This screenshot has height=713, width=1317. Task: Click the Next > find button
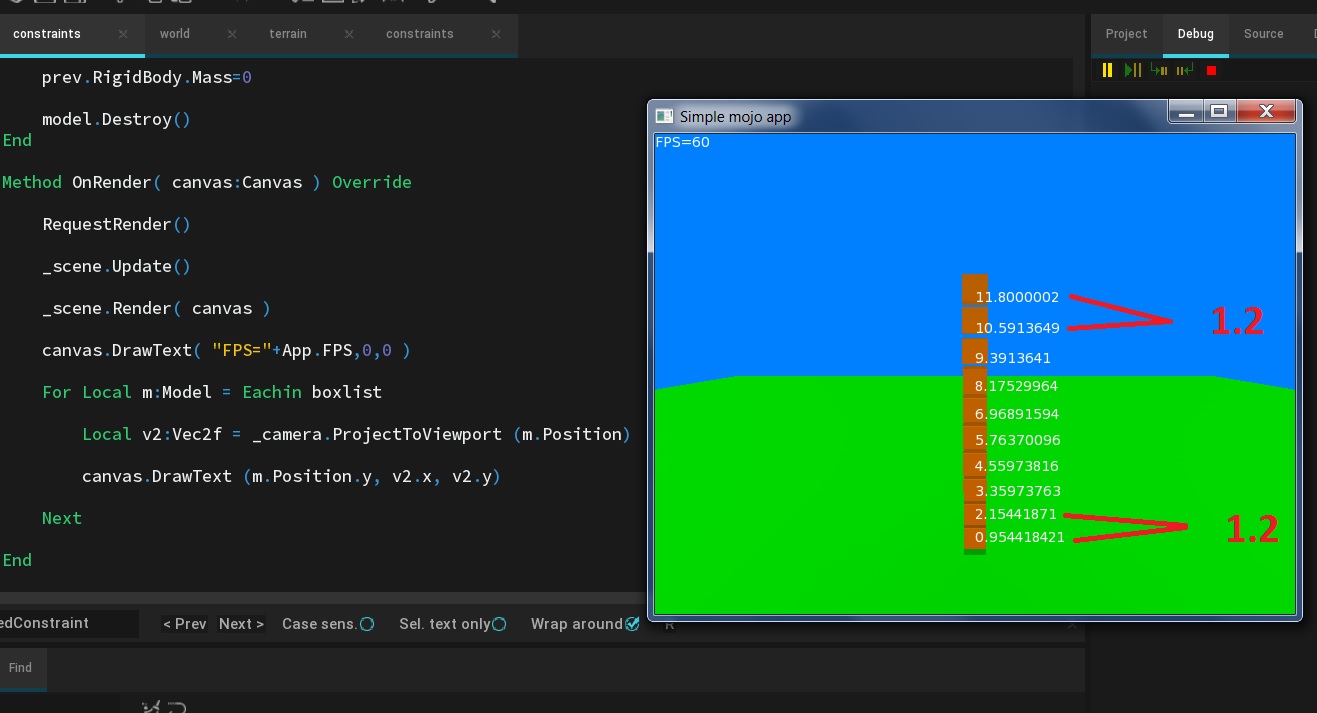click(x=241, y=624)
